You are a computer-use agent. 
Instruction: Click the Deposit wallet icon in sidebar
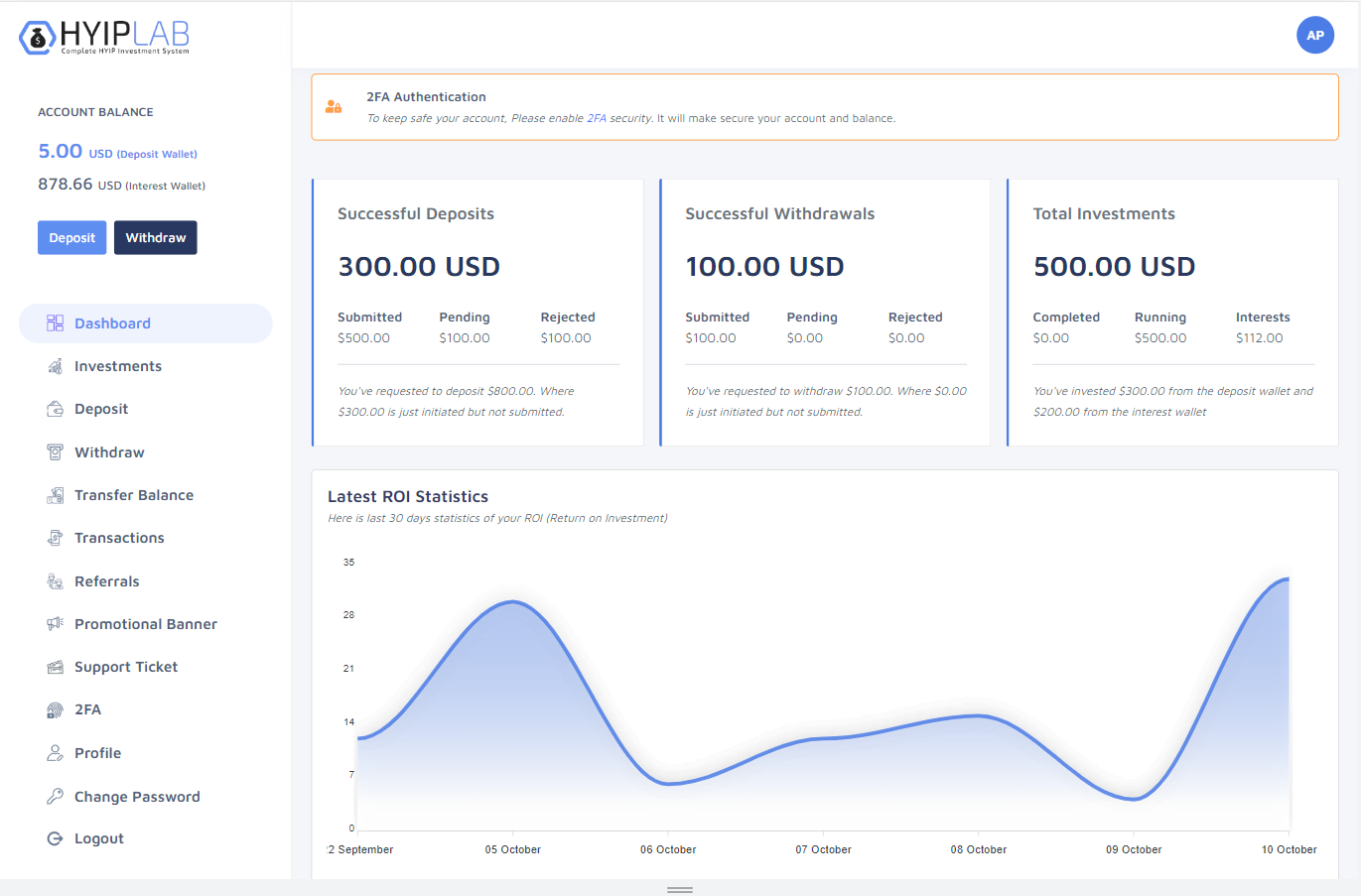click(55, 409)
